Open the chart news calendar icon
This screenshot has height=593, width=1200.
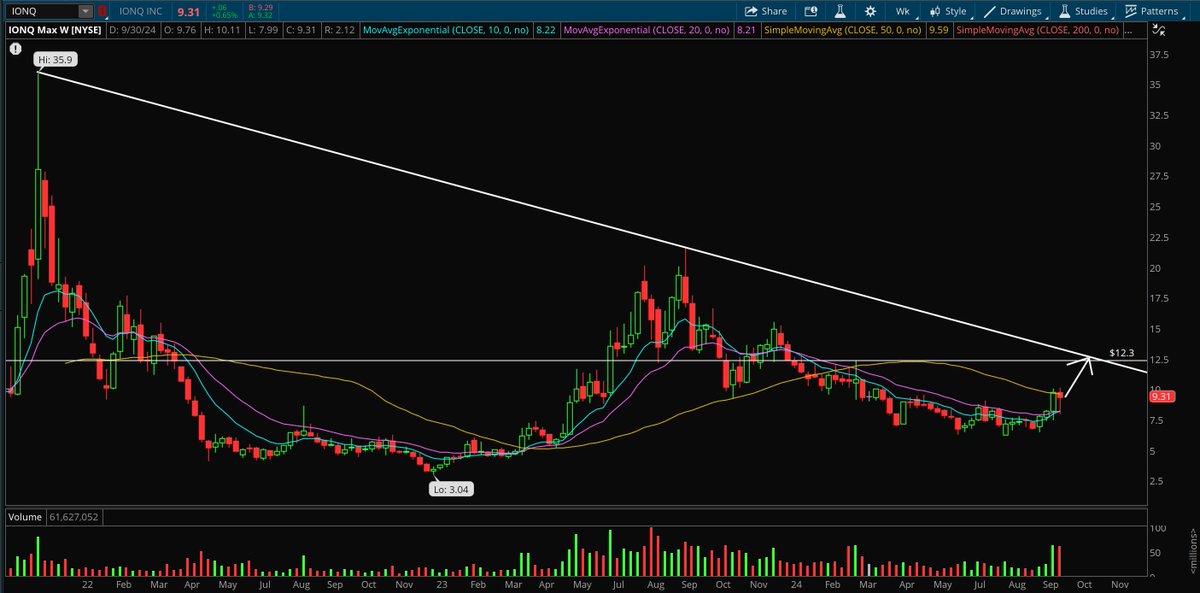(x=812, y=11)
